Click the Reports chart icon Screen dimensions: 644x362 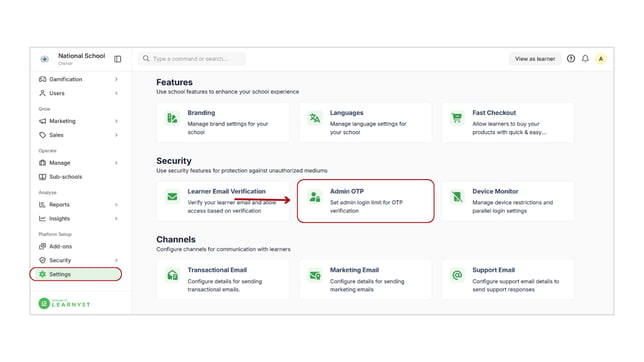[x=42, y=205]
